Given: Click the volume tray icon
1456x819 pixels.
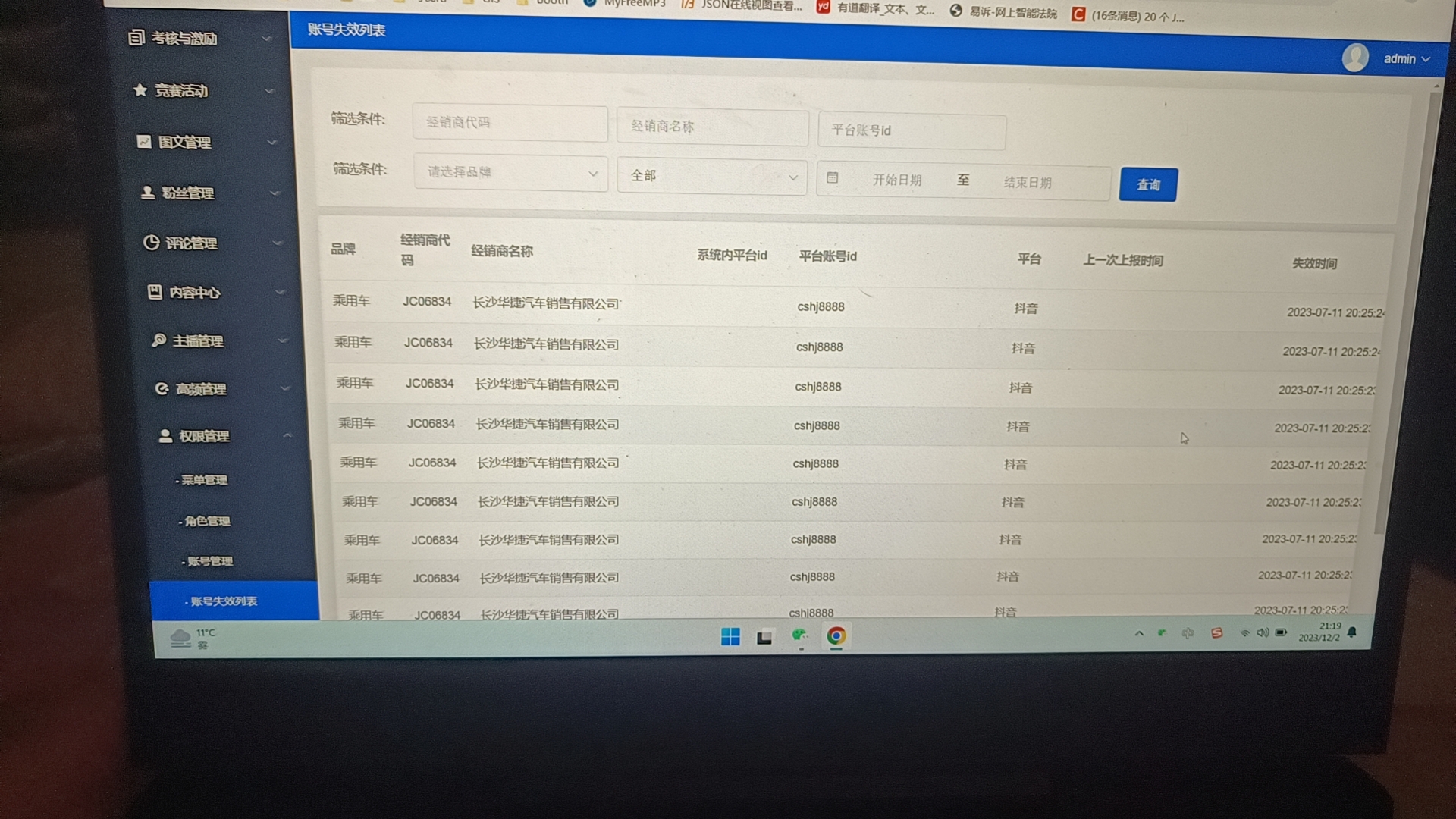Looking at the screenshot, I should coord(1263,632).
